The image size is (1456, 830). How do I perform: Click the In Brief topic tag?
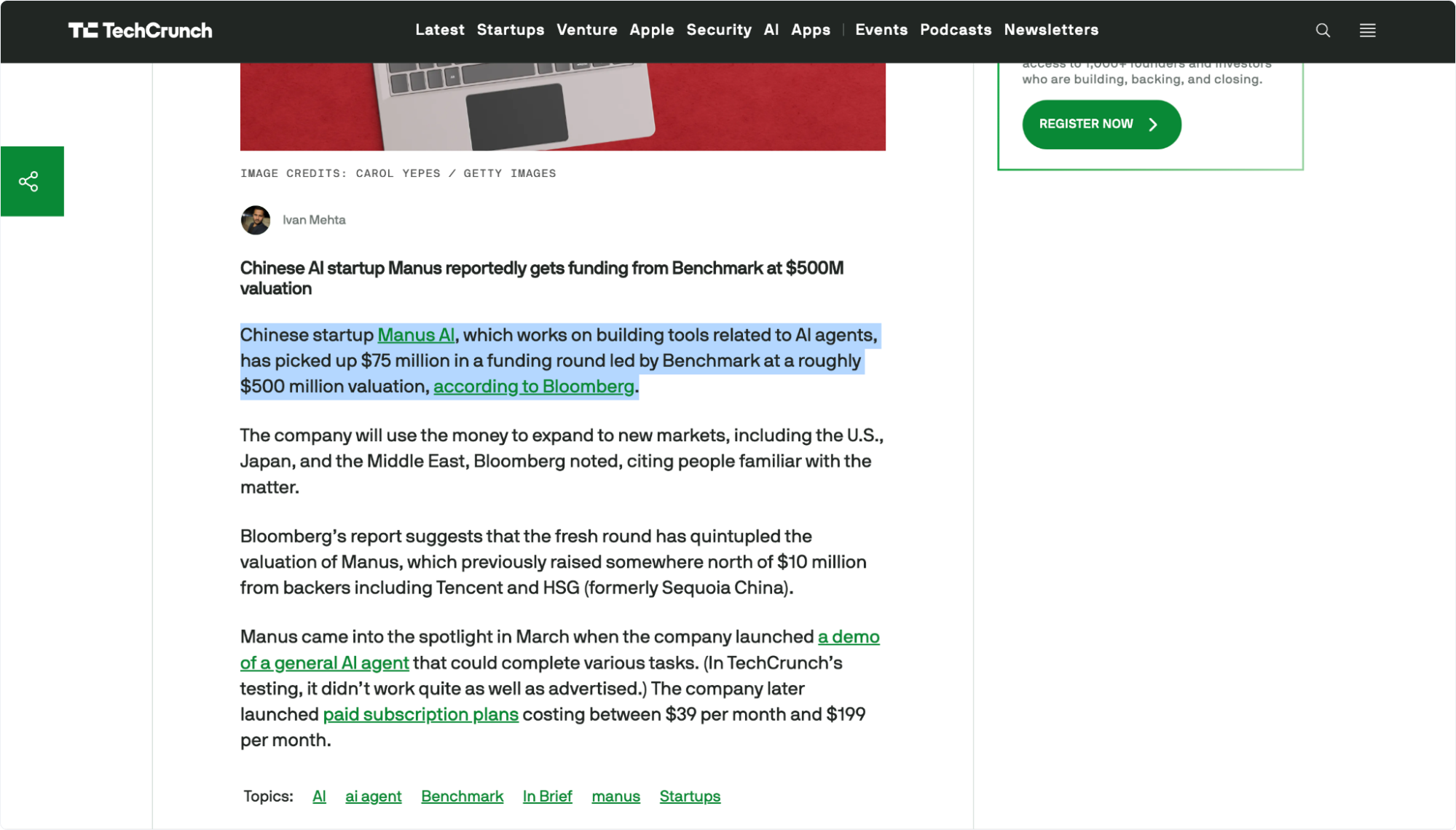click(547, 797)
